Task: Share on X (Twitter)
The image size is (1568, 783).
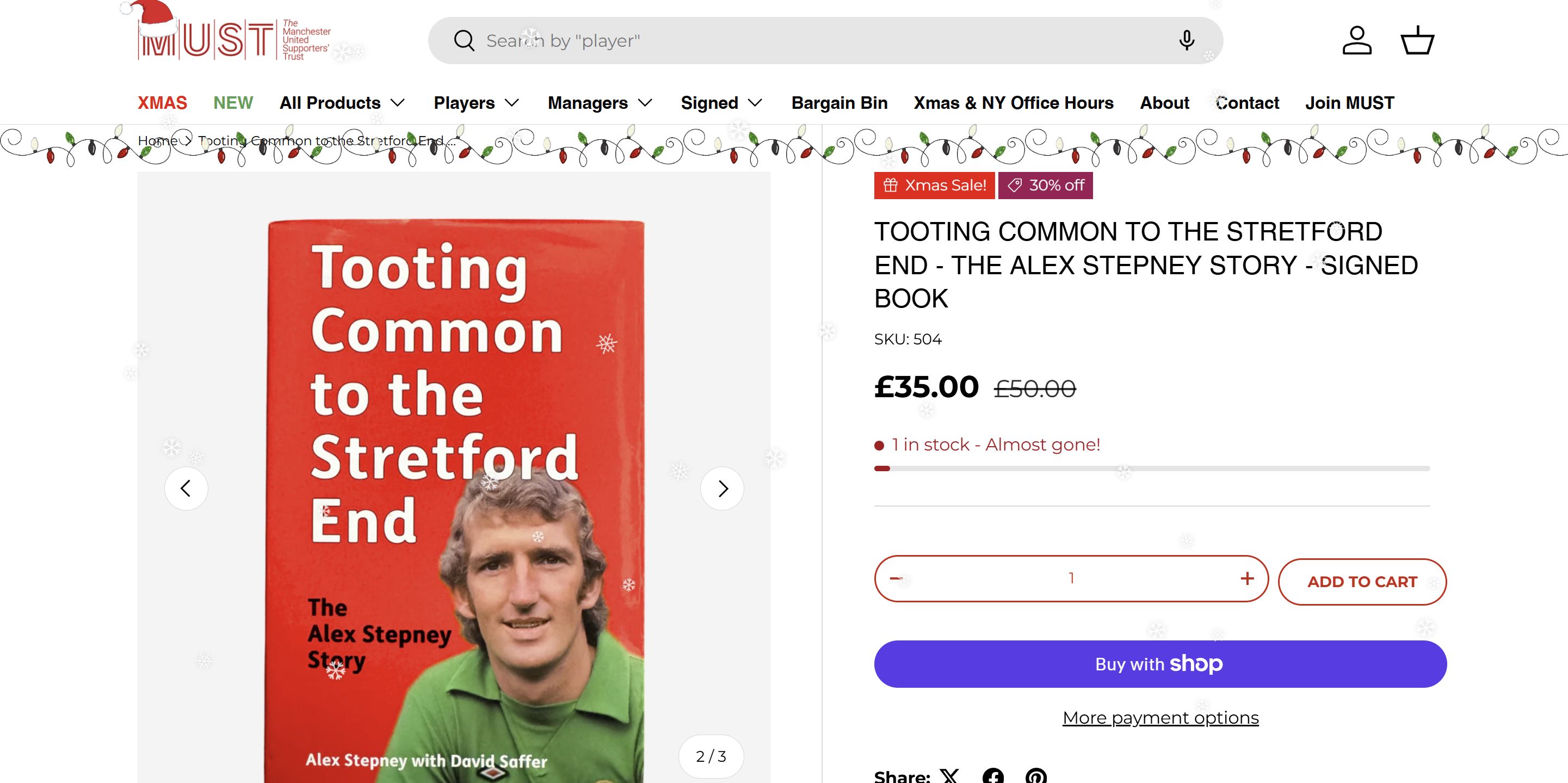Action: pos(949,776)
